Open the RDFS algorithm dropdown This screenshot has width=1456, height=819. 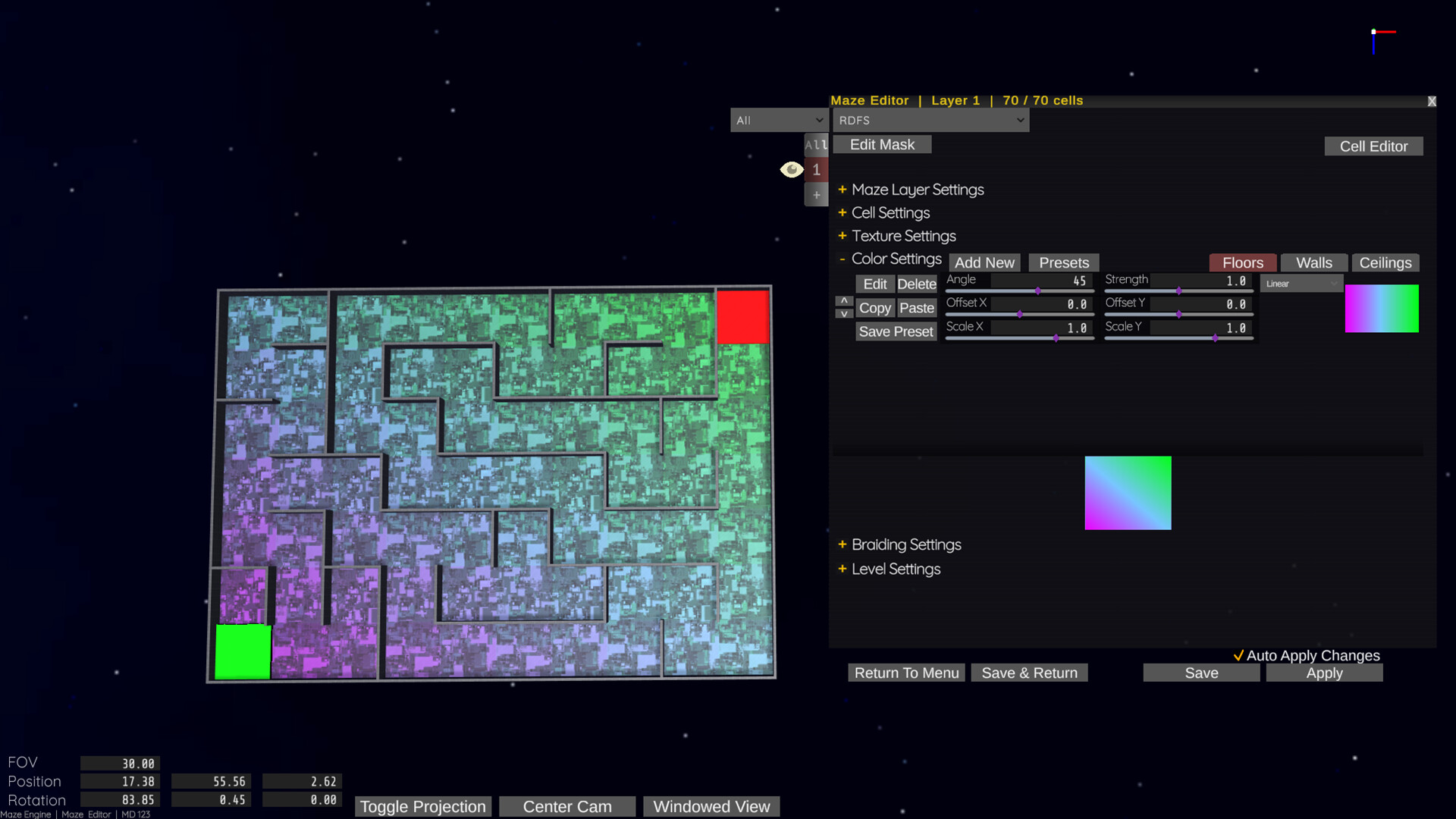(930, 120)
